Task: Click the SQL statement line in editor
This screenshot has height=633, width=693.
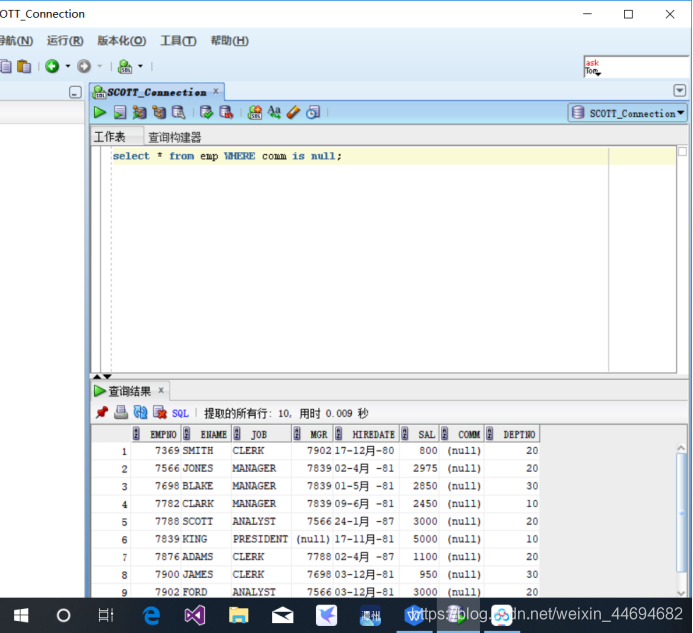Action: [x=227, y=156]
